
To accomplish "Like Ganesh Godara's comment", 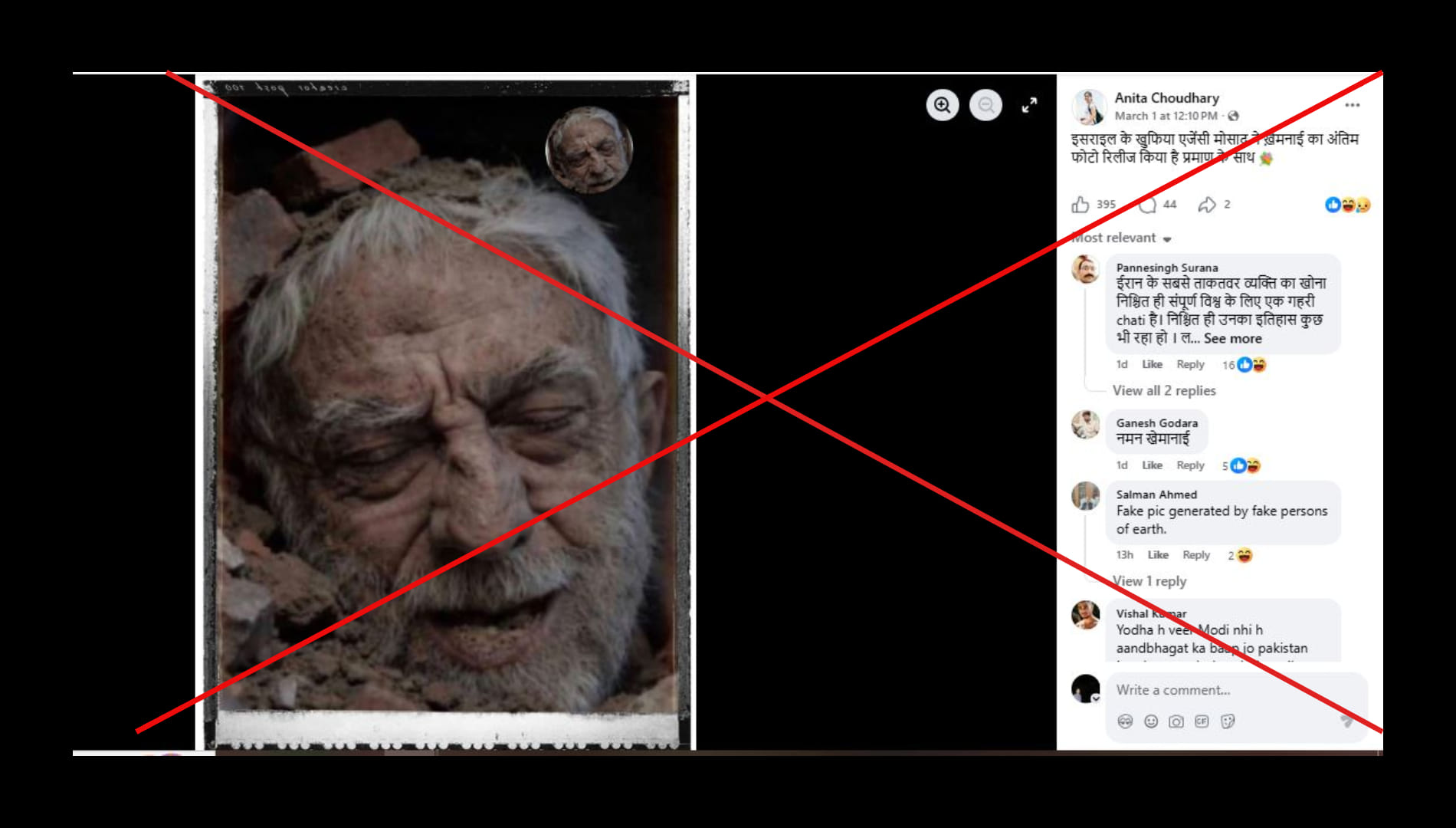I will pyautogui.click(x=1152, y=465).
